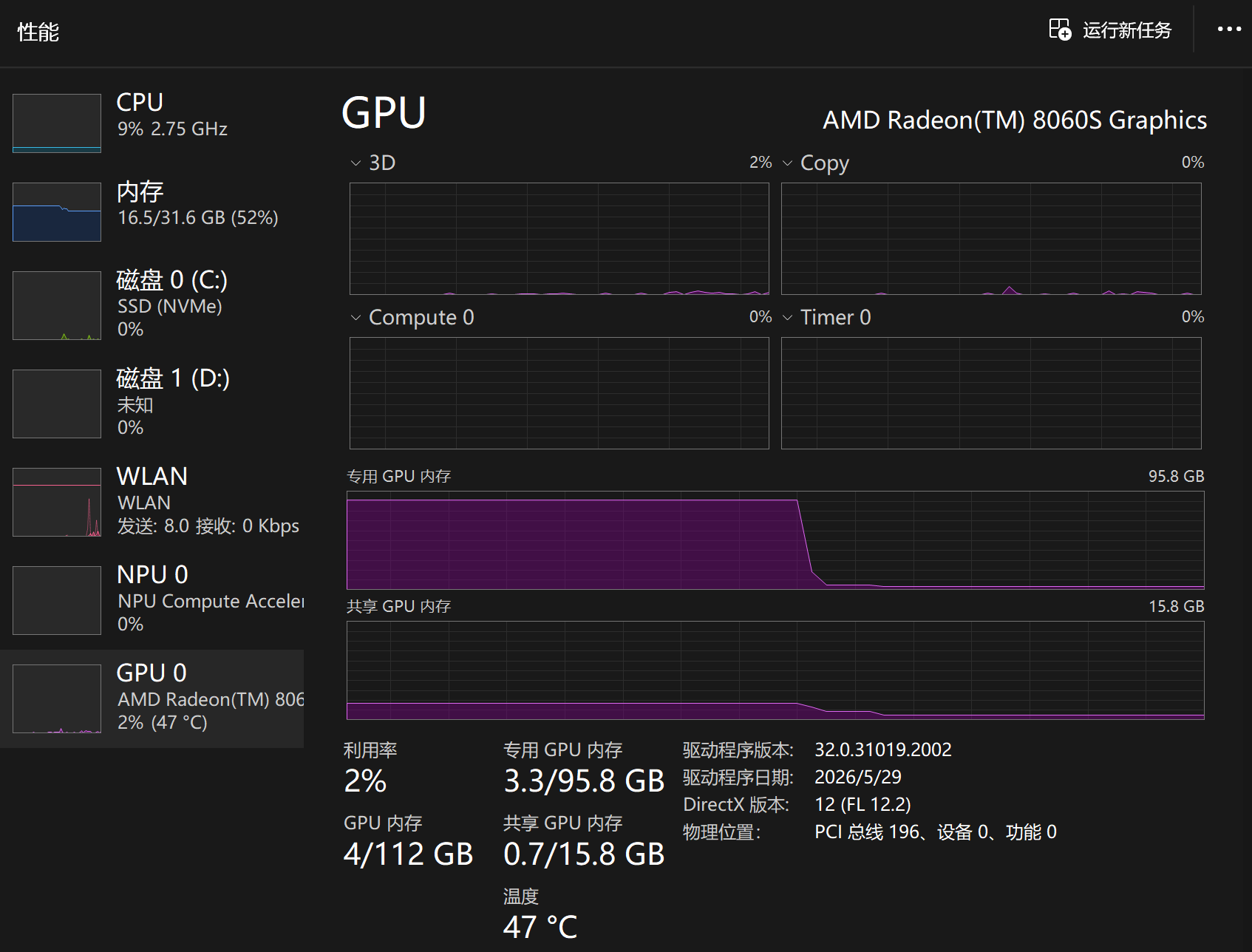Click the 未知 disk type text
This screenshot has width=1252, height=952.
135,405
